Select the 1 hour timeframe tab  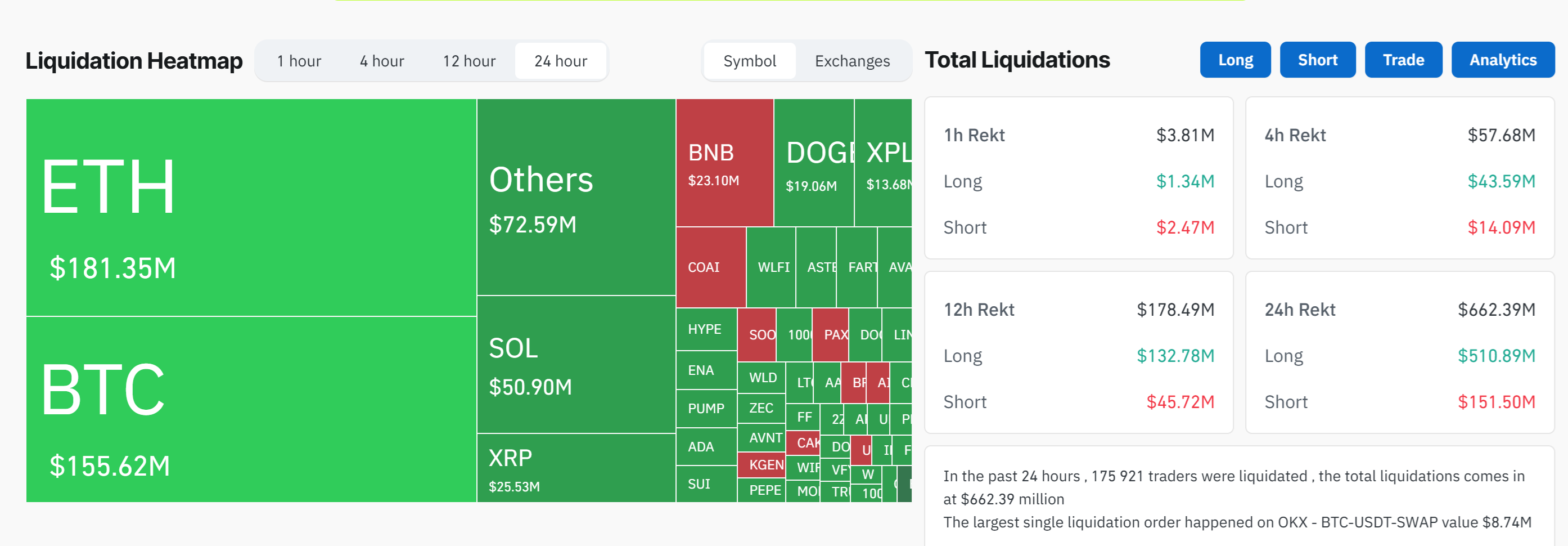coord(299,61)
